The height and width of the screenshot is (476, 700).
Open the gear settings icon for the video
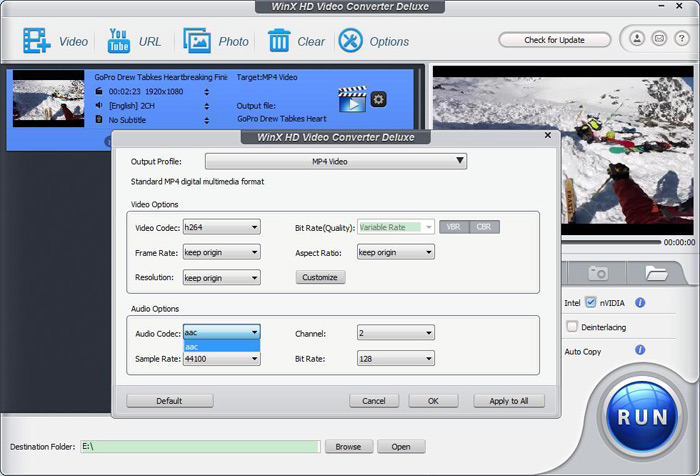pos(379,99)
